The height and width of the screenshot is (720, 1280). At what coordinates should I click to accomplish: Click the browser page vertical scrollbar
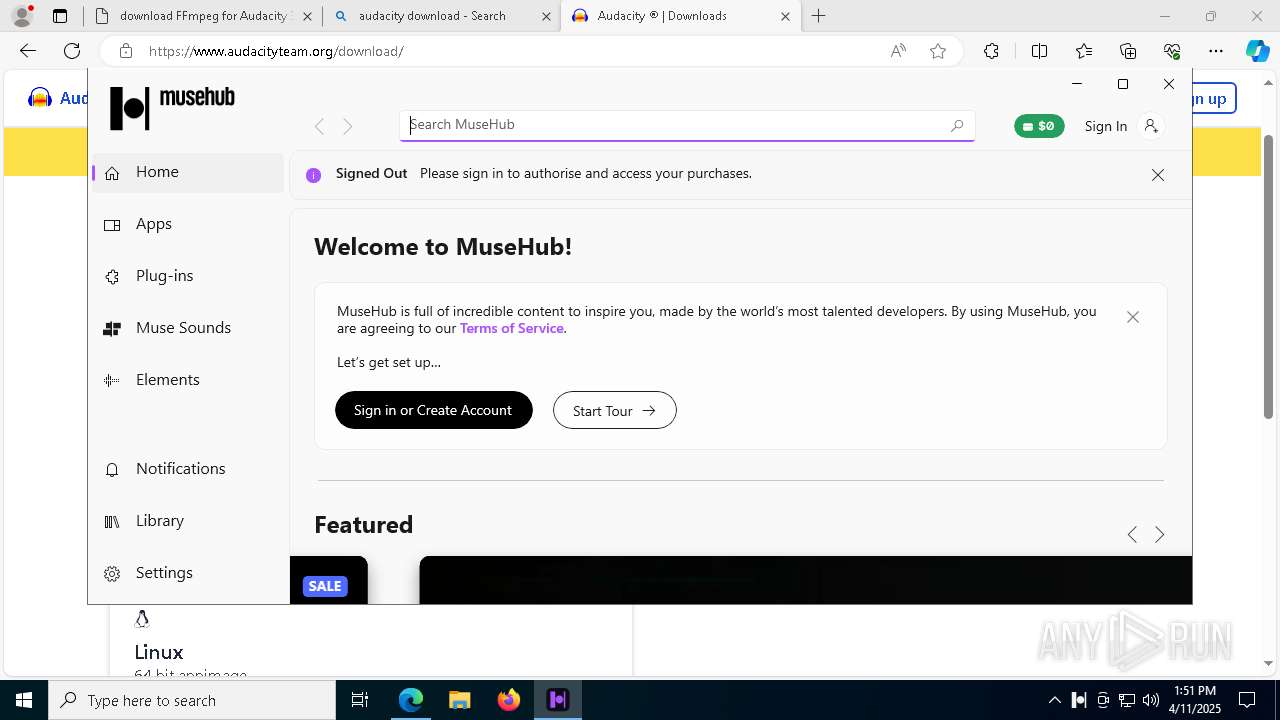coord(1268,276)
